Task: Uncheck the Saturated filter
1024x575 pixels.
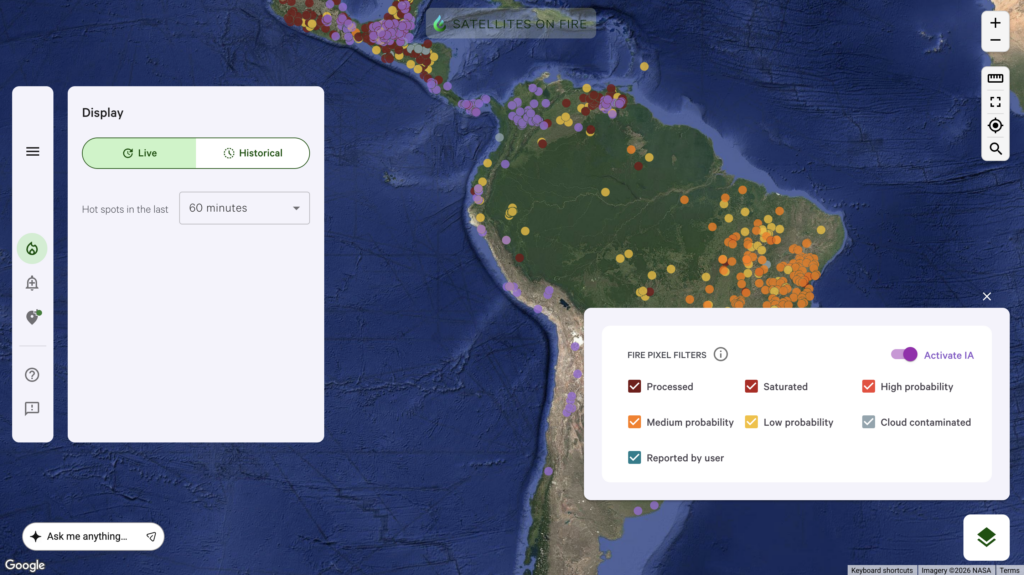Action: tap(751, 386)
